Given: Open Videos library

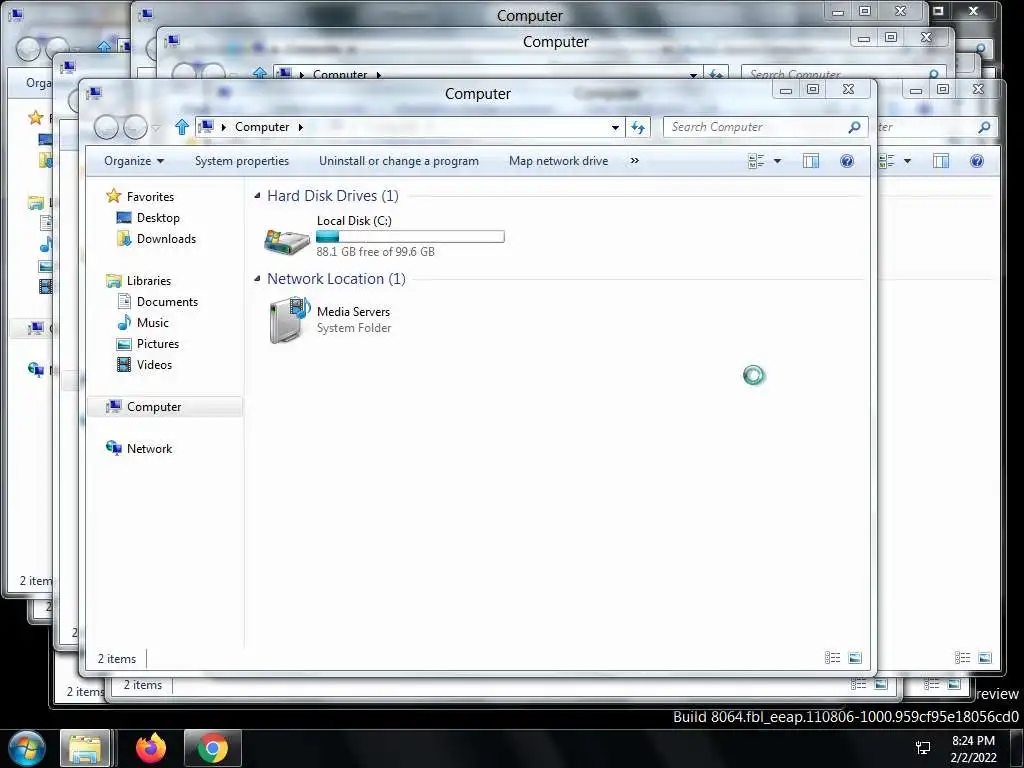Looking at the screenshot, I should click(154, 365).
